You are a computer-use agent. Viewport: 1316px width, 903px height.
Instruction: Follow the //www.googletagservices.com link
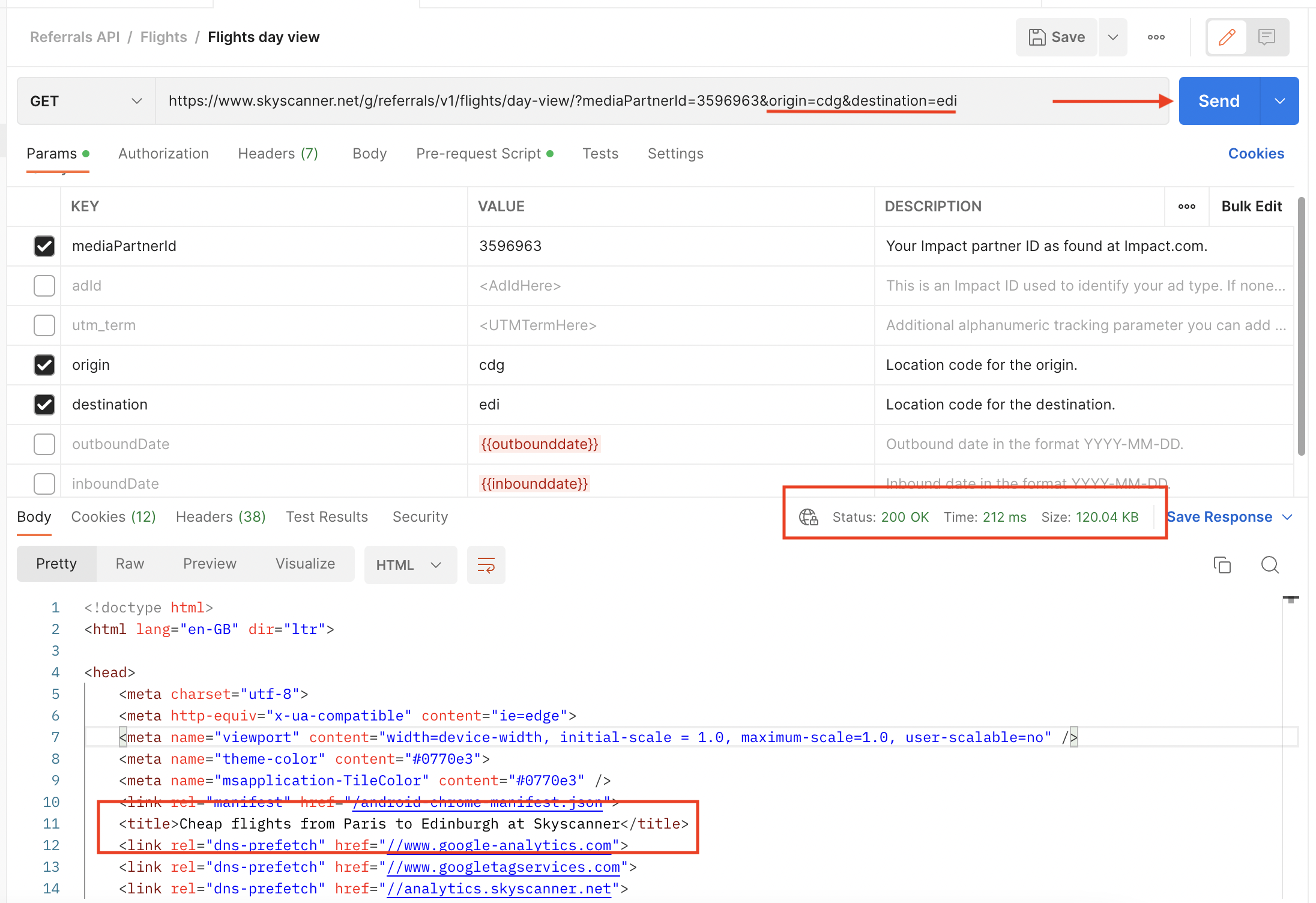(503, 867)
